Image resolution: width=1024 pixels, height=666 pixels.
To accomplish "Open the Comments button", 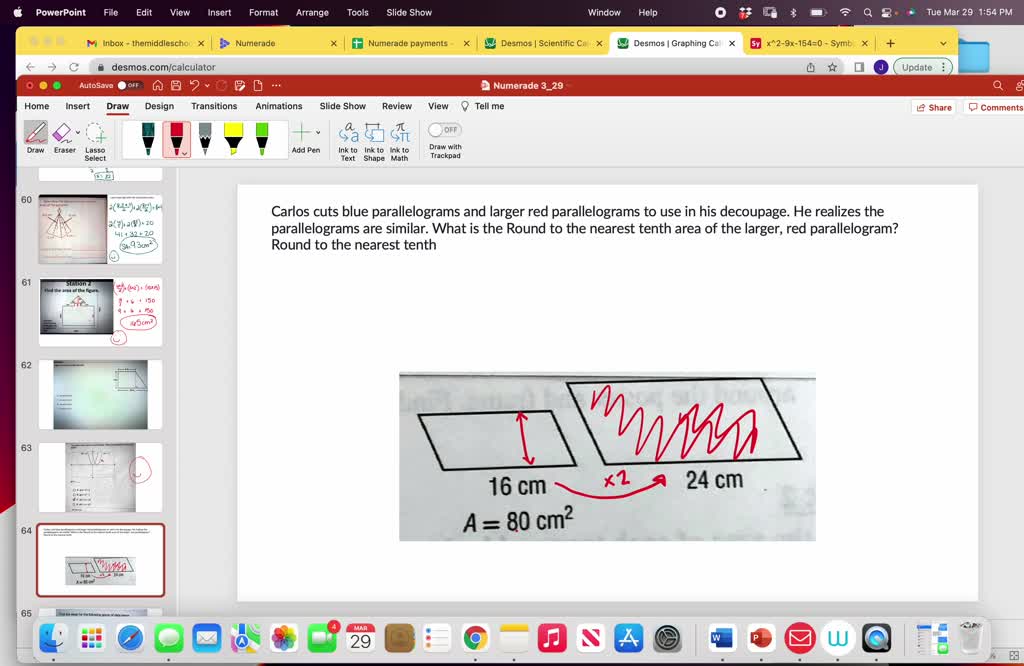I will pyautogui.click(x=994, y=107).
